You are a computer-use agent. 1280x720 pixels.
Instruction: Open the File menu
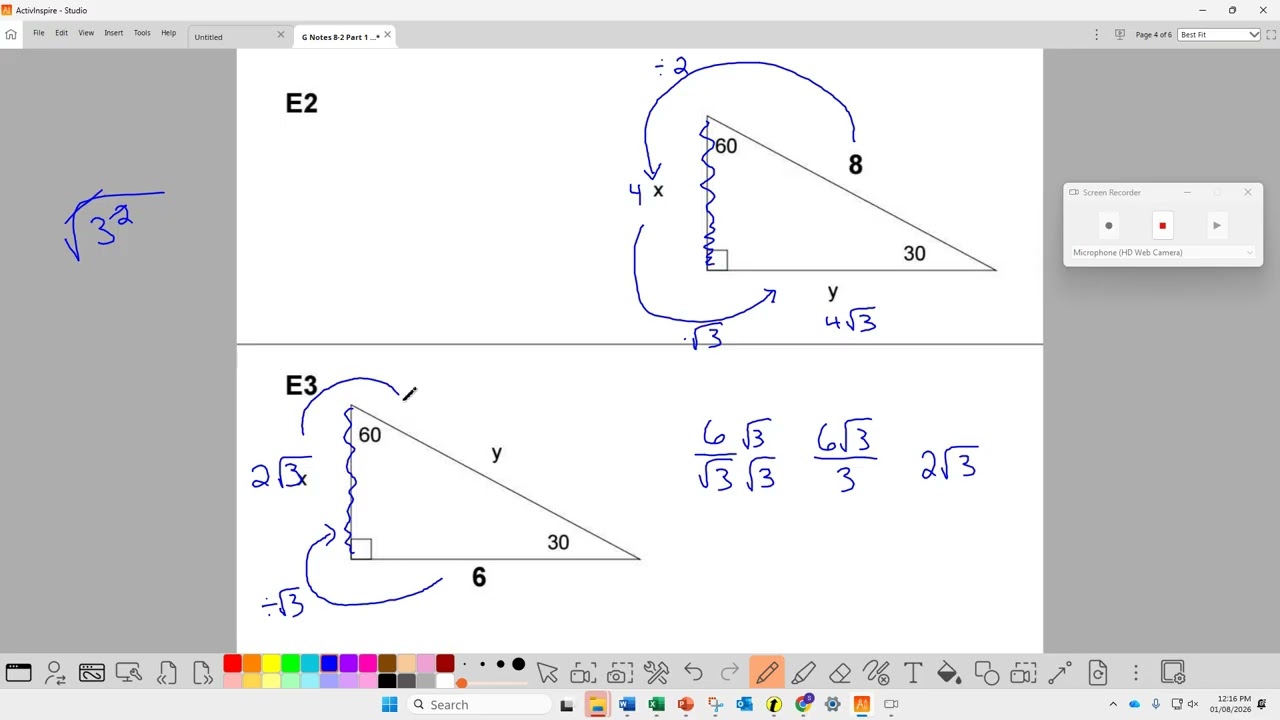click(38, 33)
